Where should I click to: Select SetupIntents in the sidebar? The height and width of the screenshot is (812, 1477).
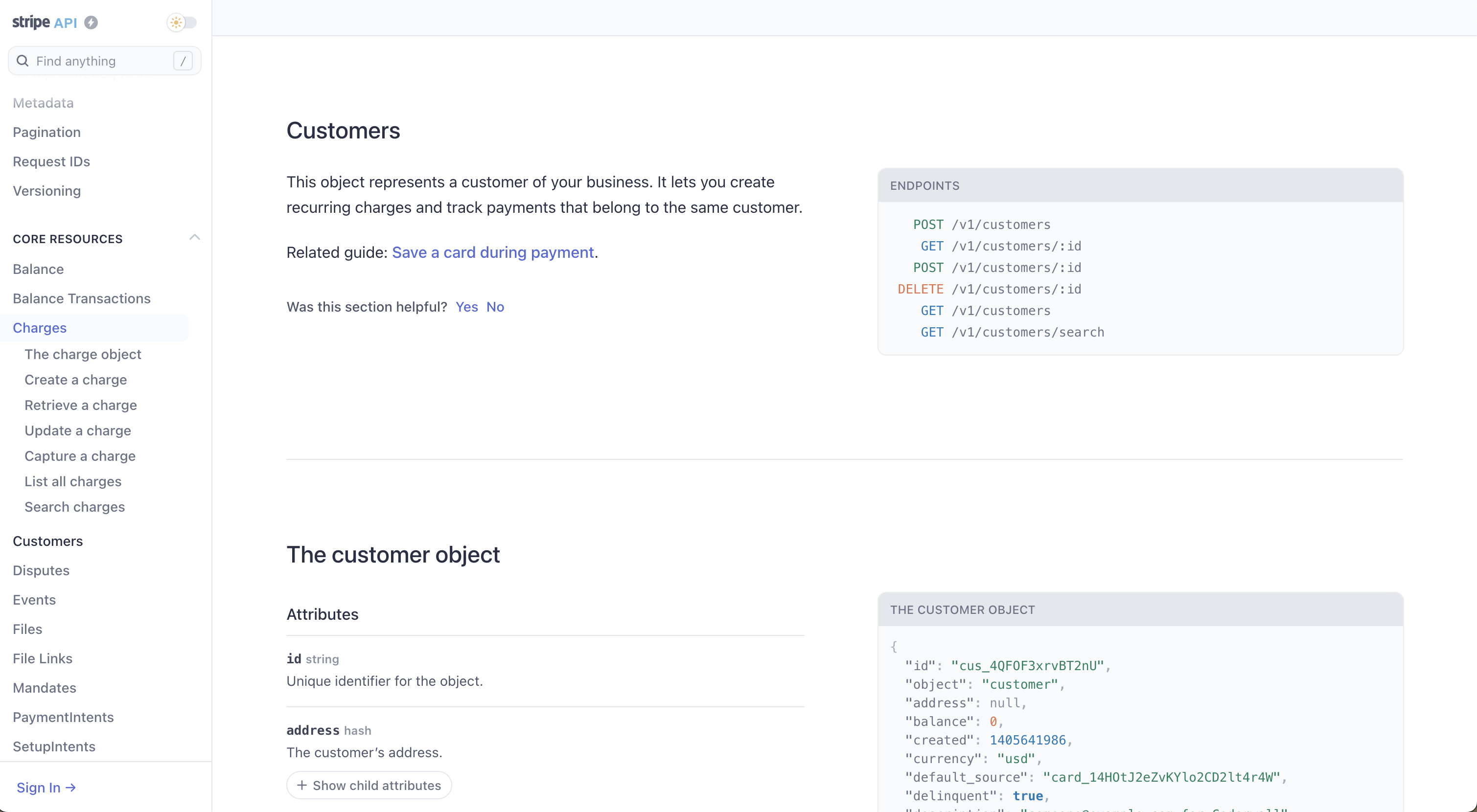54,746
